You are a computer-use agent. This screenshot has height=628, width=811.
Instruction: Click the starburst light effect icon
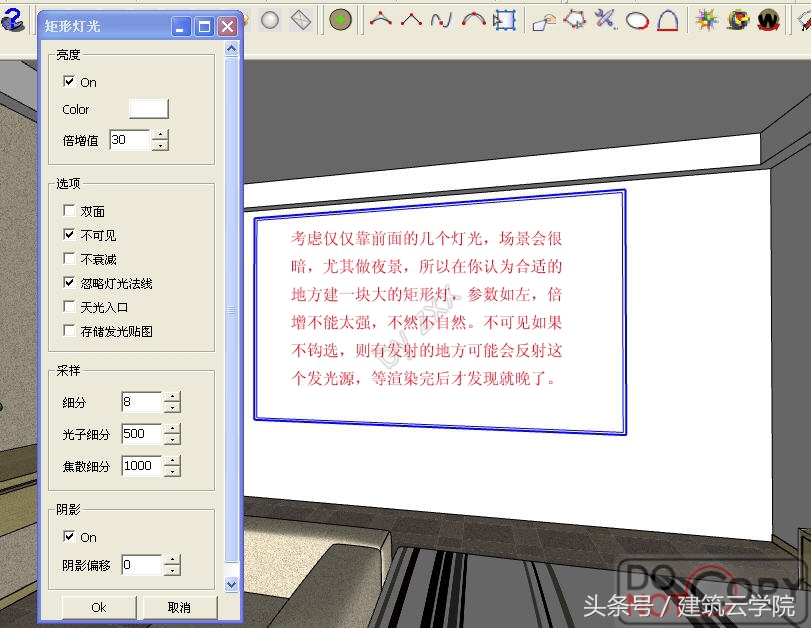706,19
